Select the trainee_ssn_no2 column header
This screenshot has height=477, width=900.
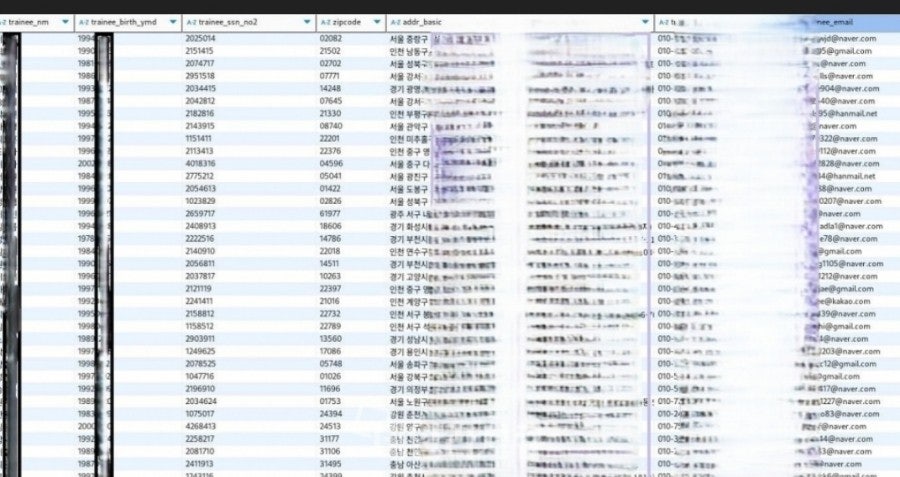pyautogui.click(x=249, y=22)
